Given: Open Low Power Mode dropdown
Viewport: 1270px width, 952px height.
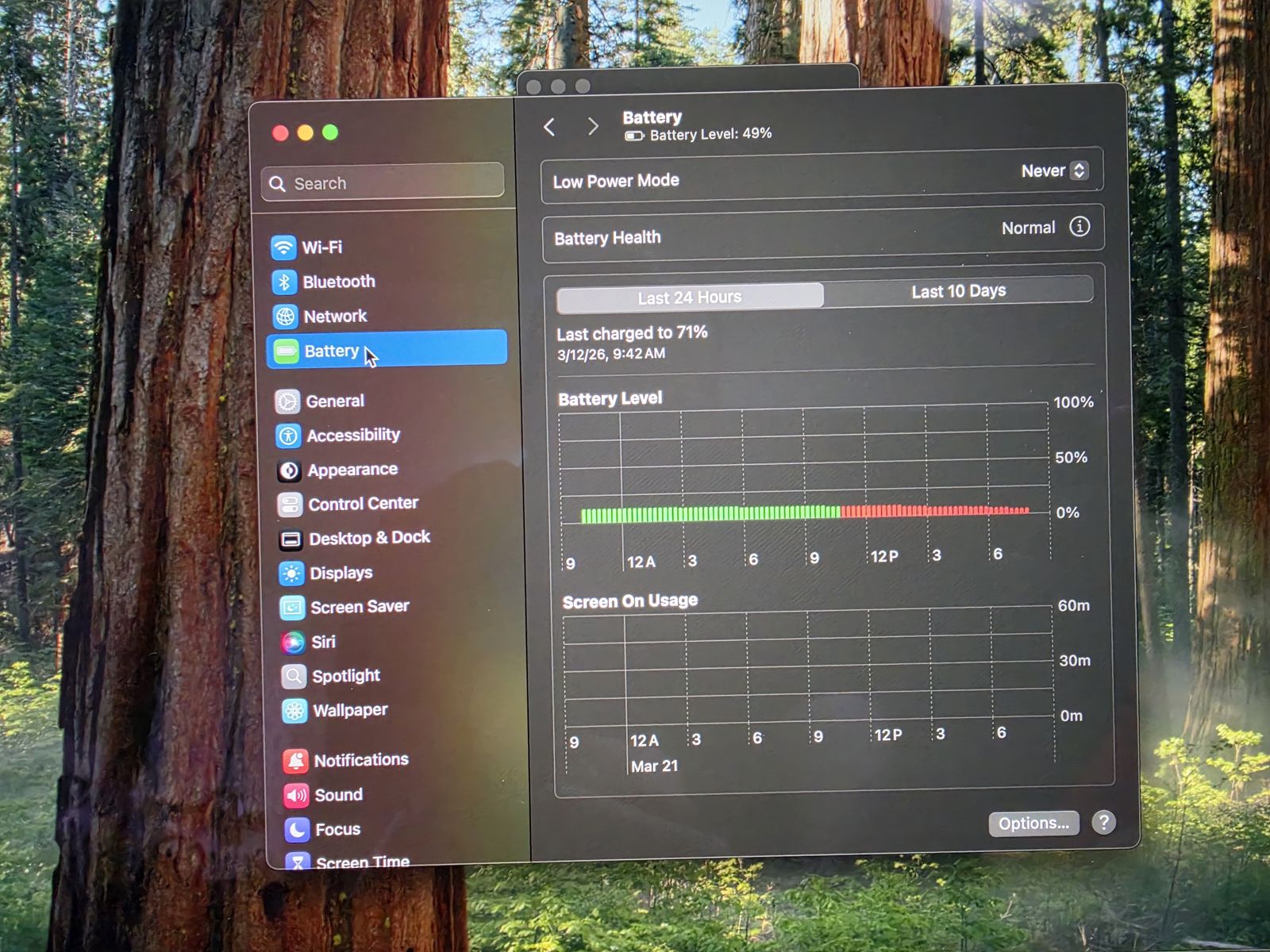Looking at the screenshot, I should point(1054,171).
